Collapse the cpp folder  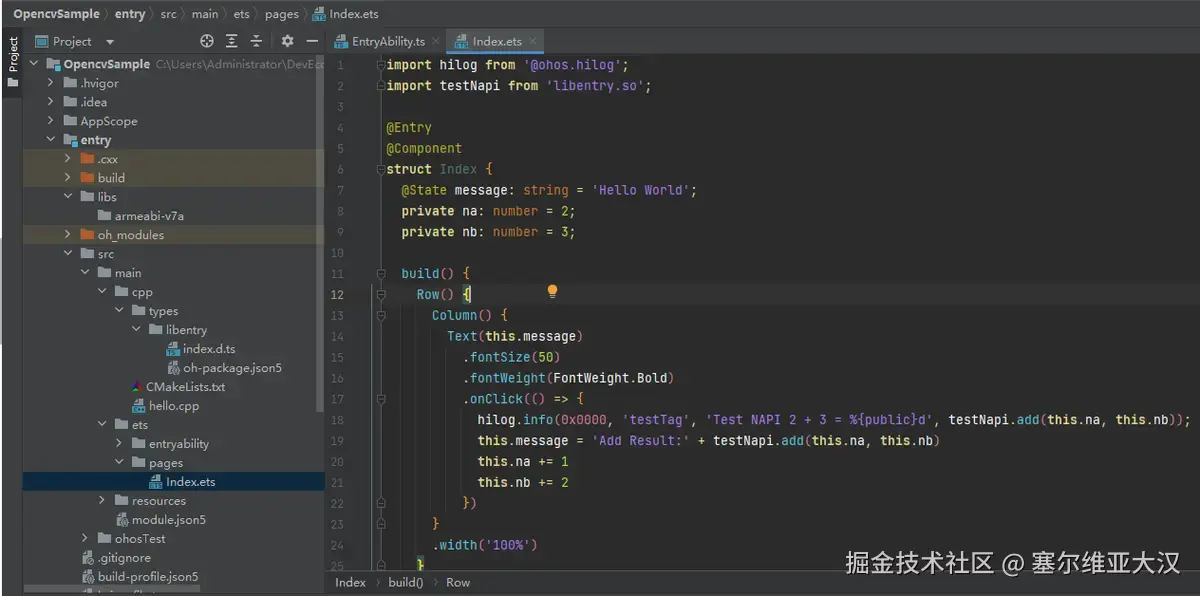(x=102, y=292)
